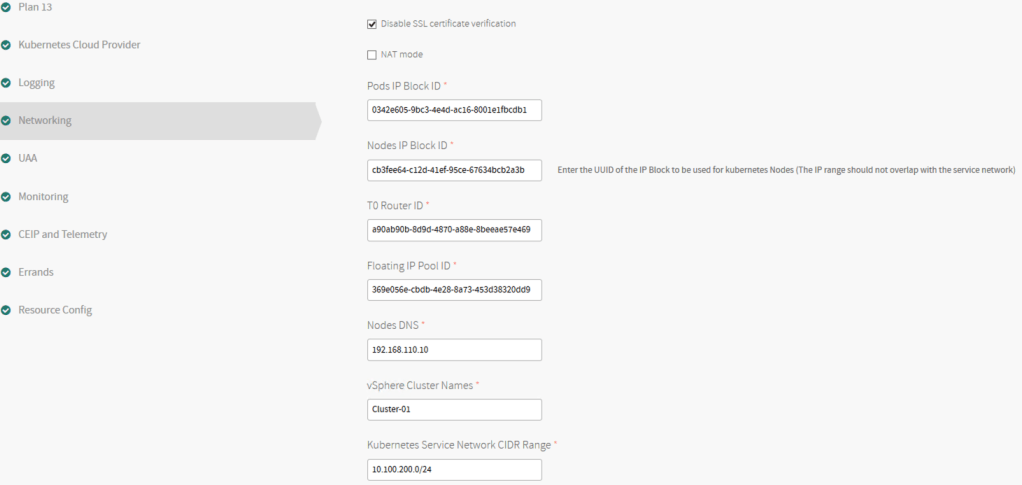
Task: Click the Nodes DNS input field
Action: coord(455,350)
